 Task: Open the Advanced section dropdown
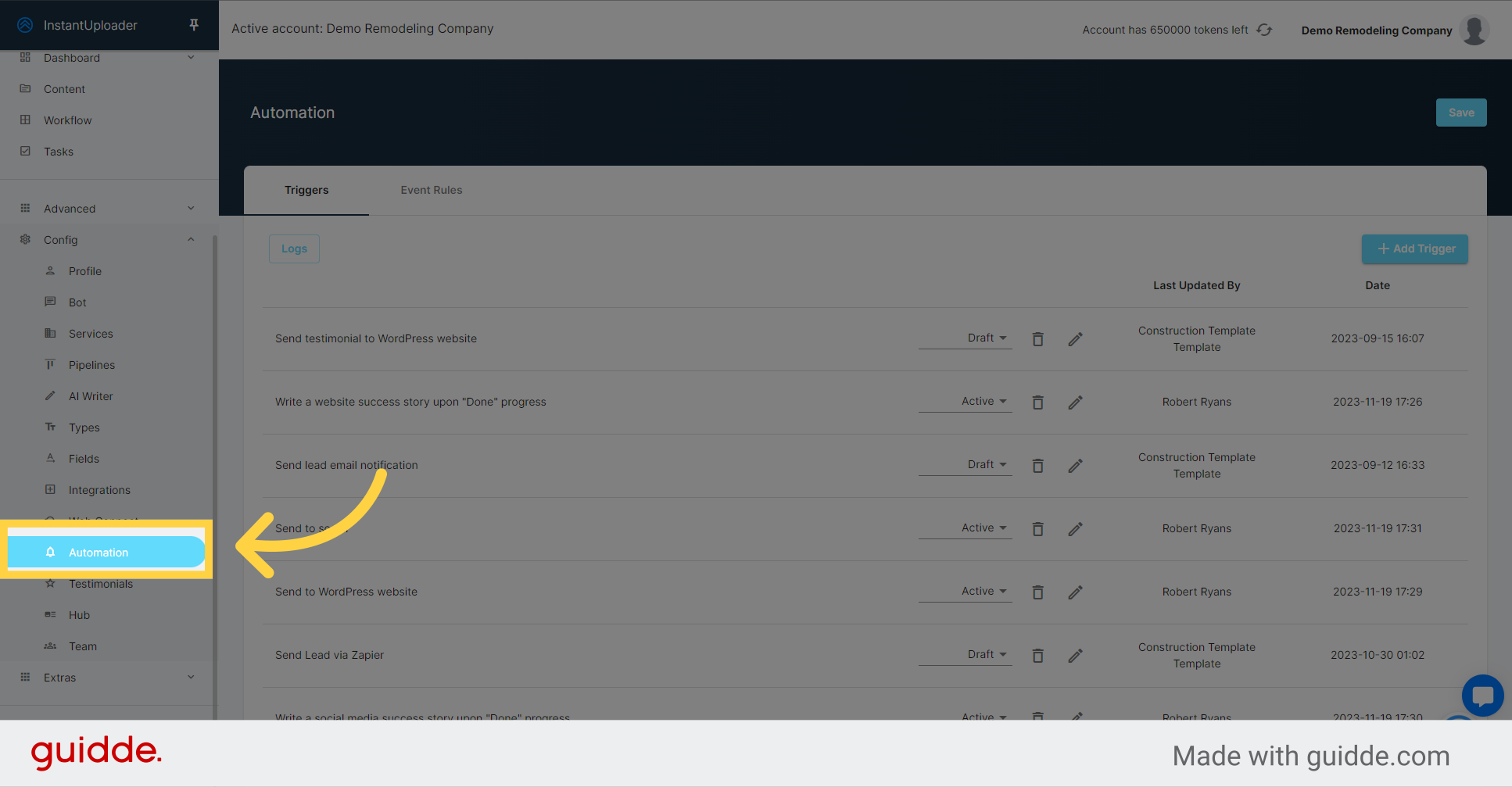[x=191, y=208]
